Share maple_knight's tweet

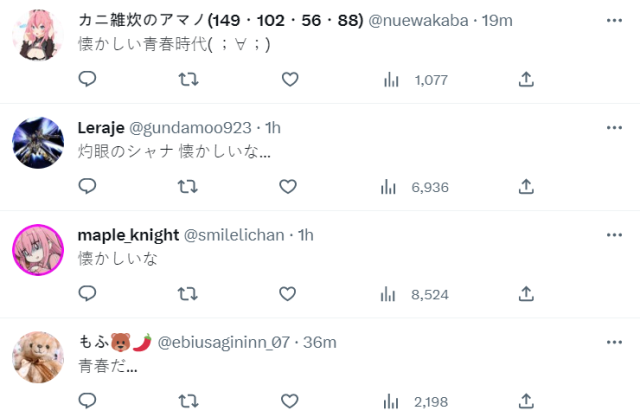(526, 294)
